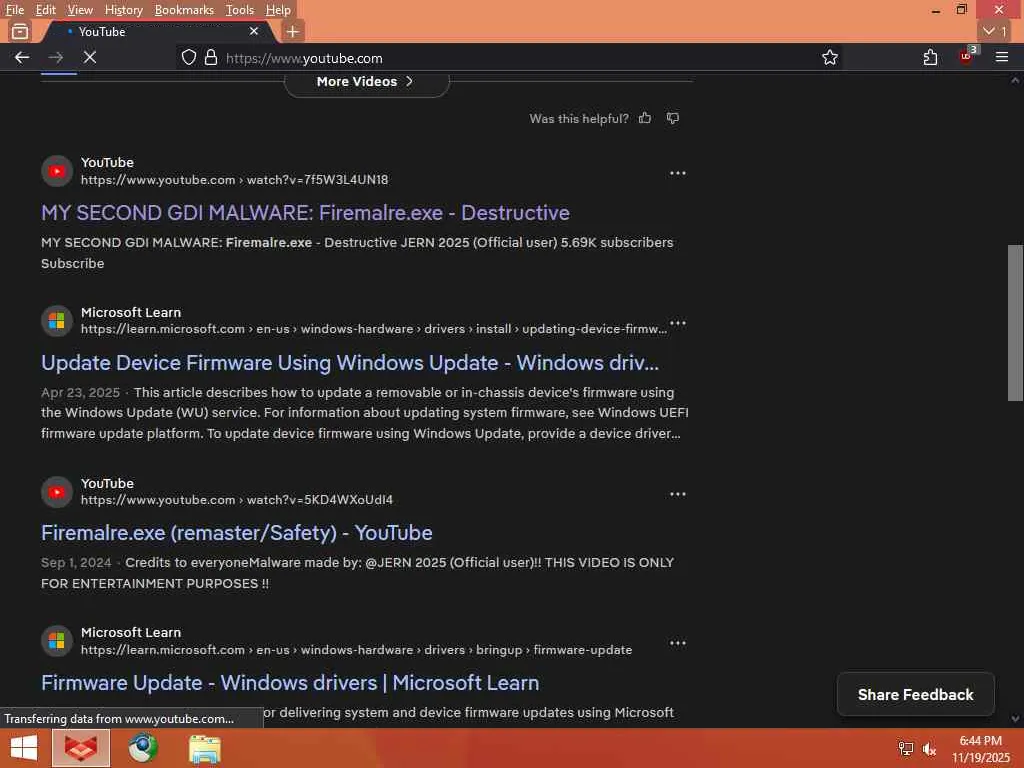1024x768 pixels.
Task: Click the scrollbar up arrow
Action: click(x=1015, y=80)
